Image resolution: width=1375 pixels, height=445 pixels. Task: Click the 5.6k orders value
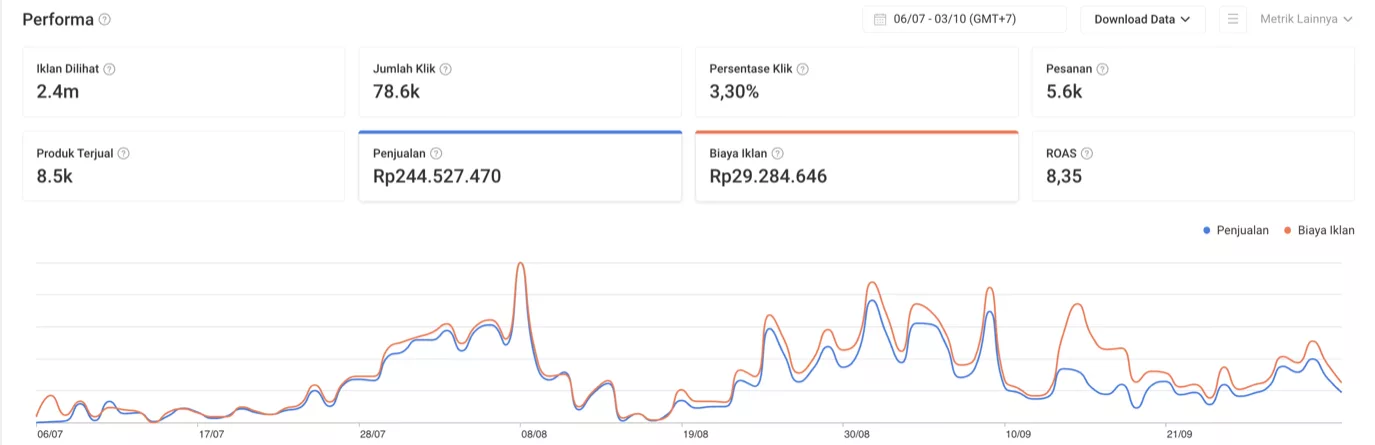pos(1064,92)
